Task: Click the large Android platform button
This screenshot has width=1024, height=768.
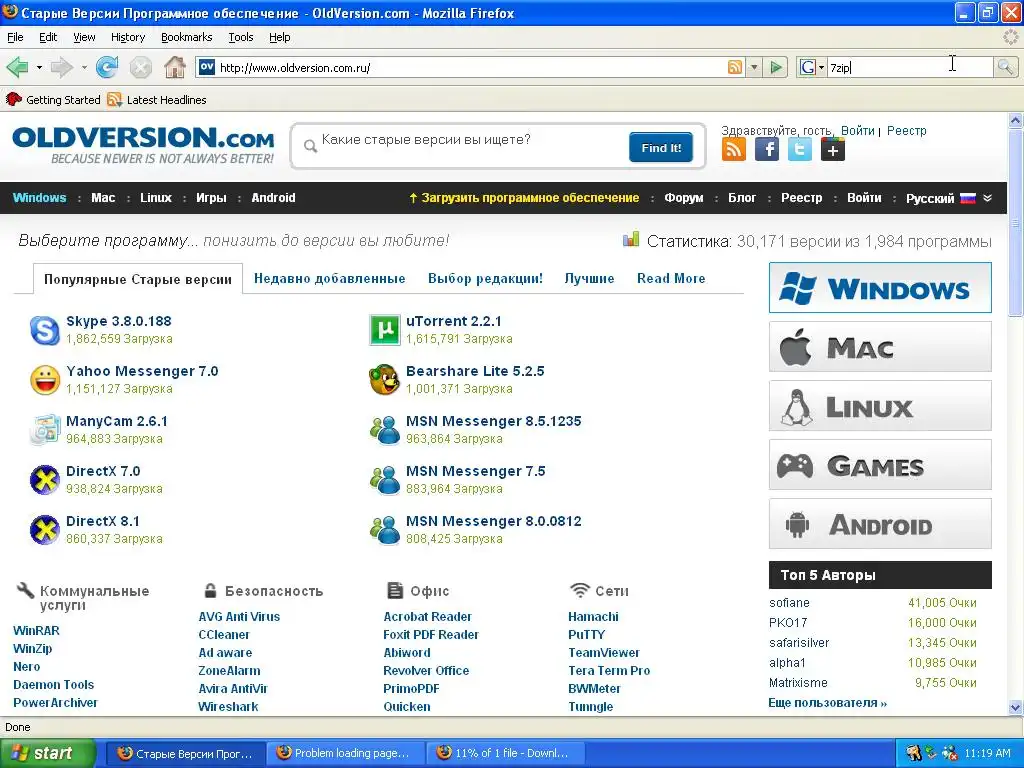Action: coord(880,524)
